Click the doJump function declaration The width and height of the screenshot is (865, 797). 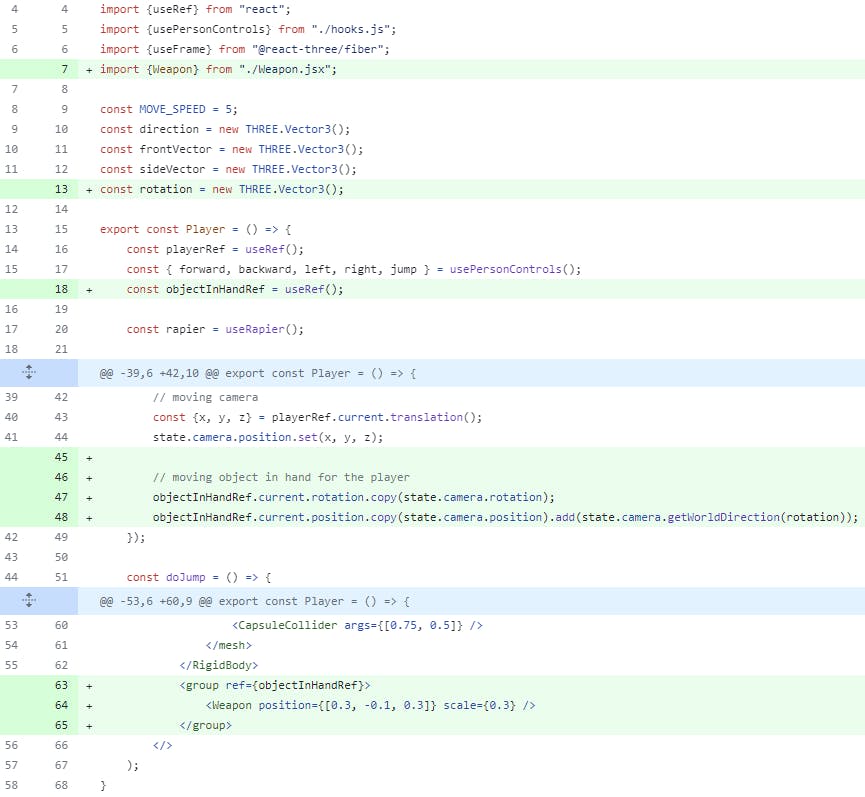pyautogui.click(x=199, y=577)
